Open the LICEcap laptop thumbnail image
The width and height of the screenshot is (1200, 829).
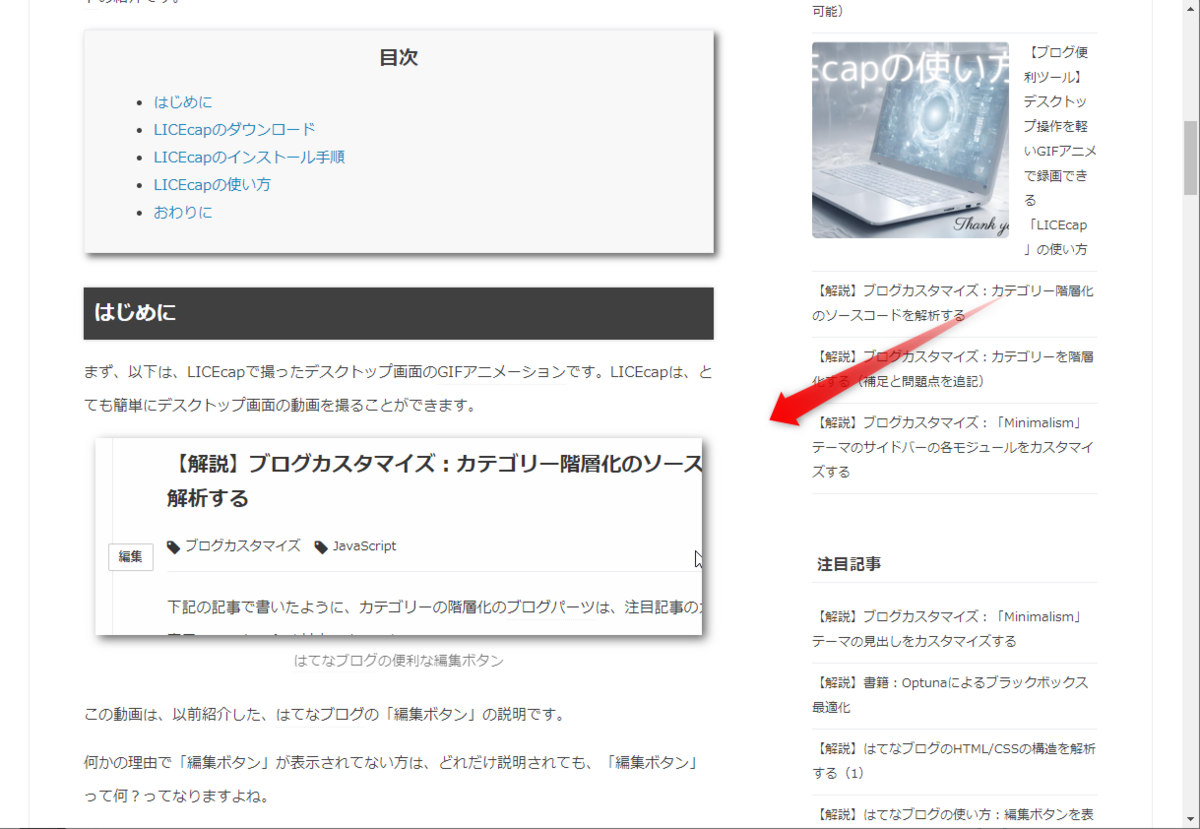910,140
